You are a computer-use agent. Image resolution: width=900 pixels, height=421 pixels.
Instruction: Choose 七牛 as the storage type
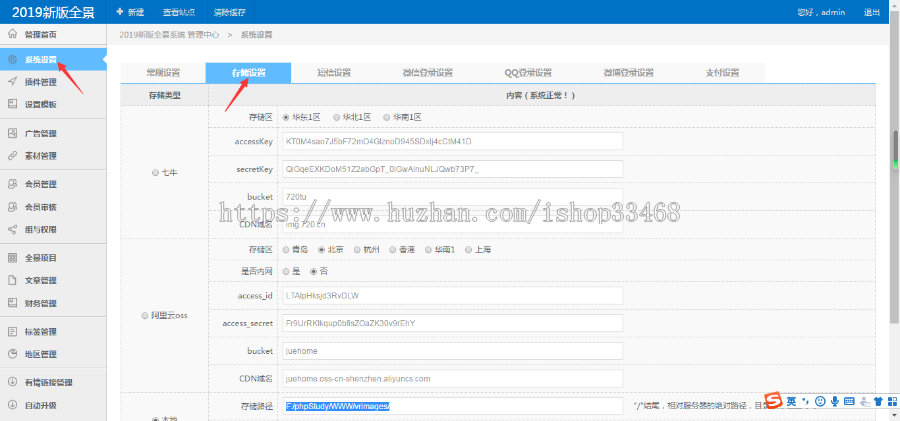click(x=155, y=172)
